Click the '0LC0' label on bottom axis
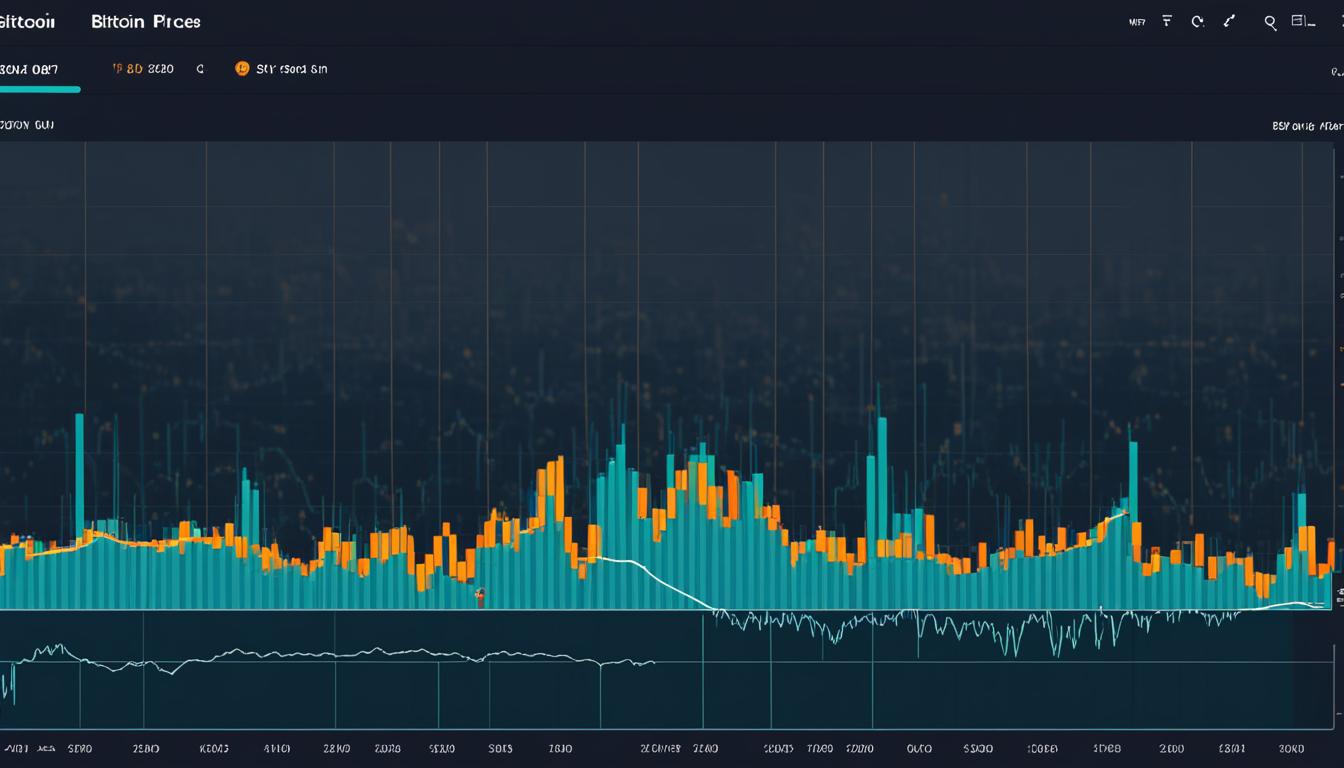Screen dimensions: 1344x768 click(x=919, y=748)
